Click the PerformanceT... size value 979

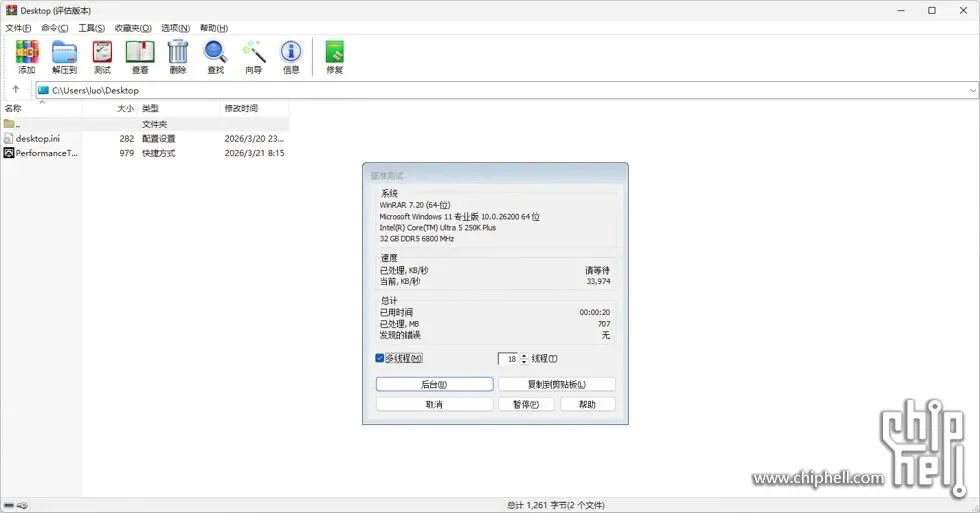[127, 153]
